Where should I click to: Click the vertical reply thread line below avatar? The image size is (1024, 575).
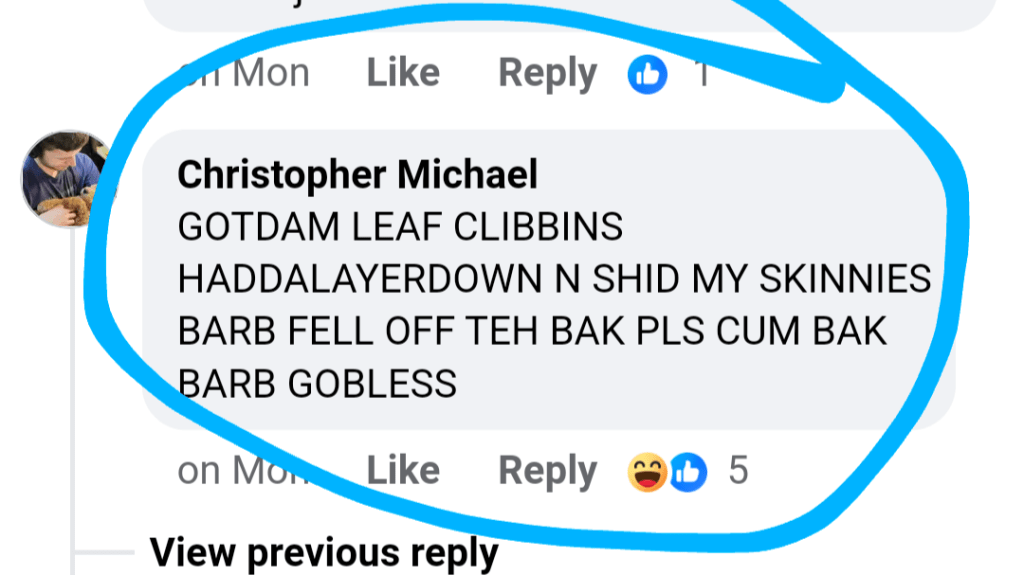click(x=72, y=392)
